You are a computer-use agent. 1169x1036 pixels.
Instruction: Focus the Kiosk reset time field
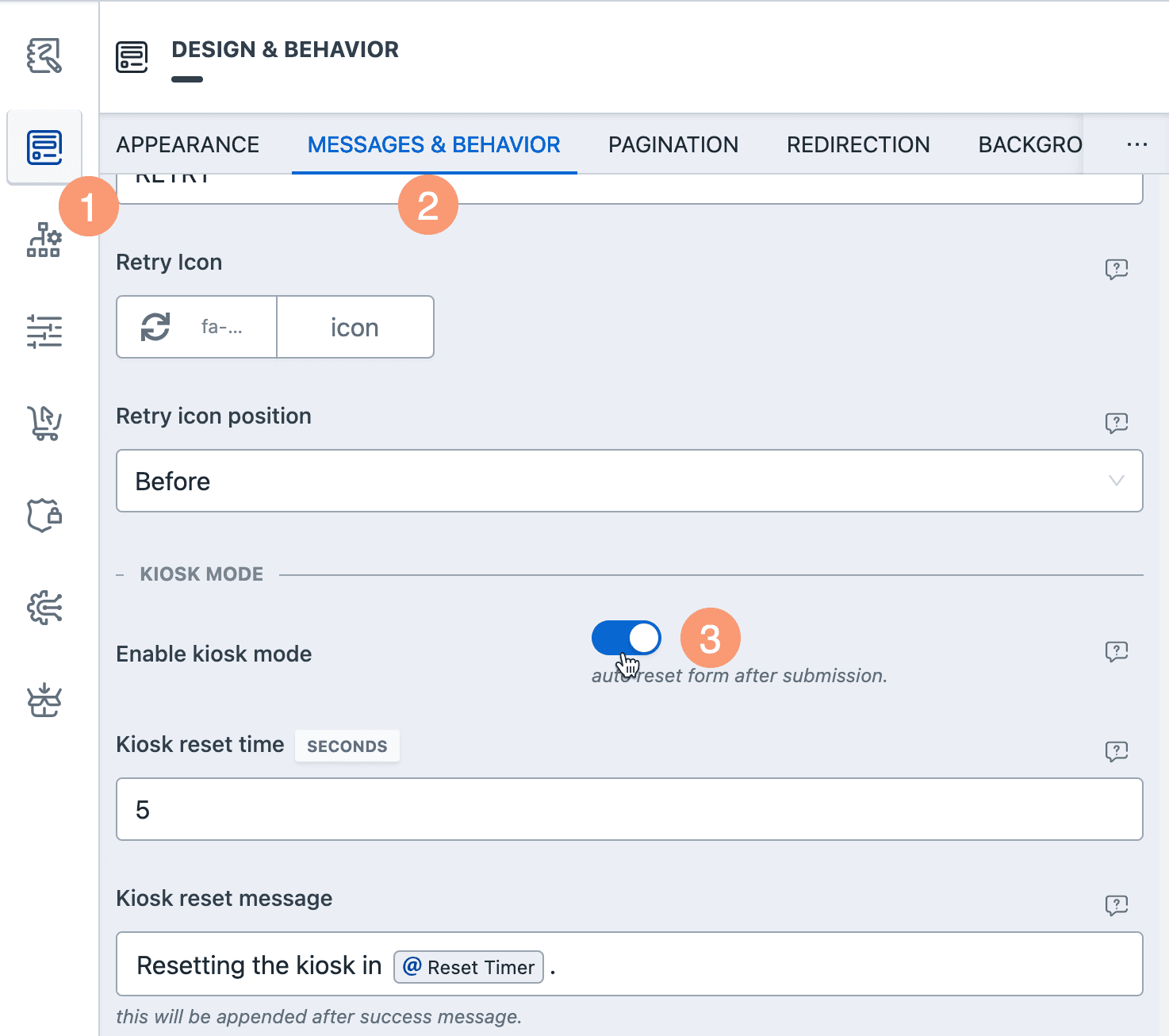coord(630,809)
